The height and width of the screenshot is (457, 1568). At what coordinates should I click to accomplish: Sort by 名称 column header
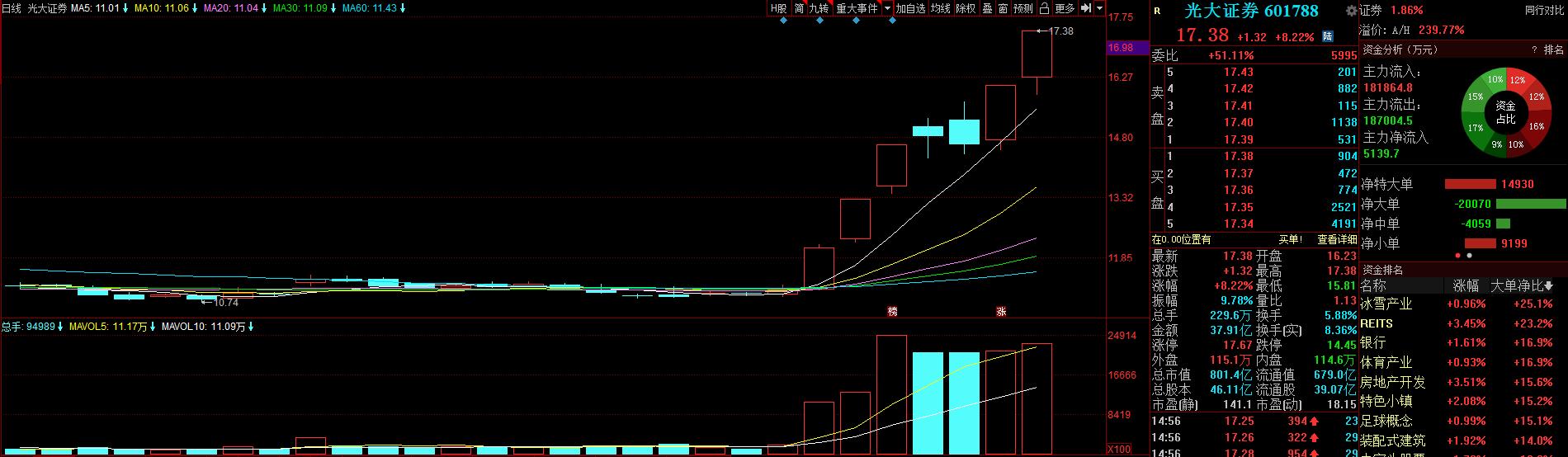point(1374,286)
